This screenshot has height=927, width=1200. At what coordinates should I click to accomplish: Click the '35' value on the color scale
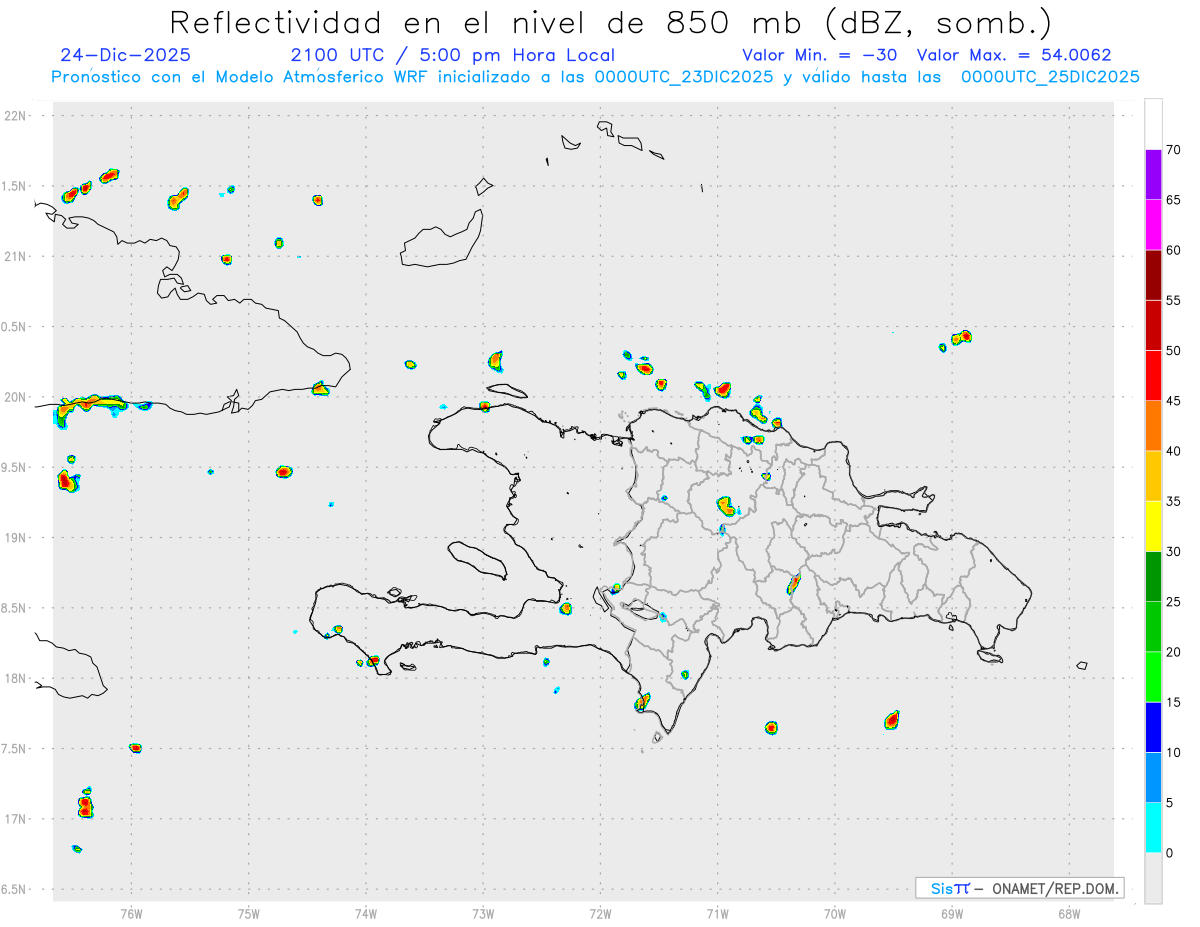1173,502
